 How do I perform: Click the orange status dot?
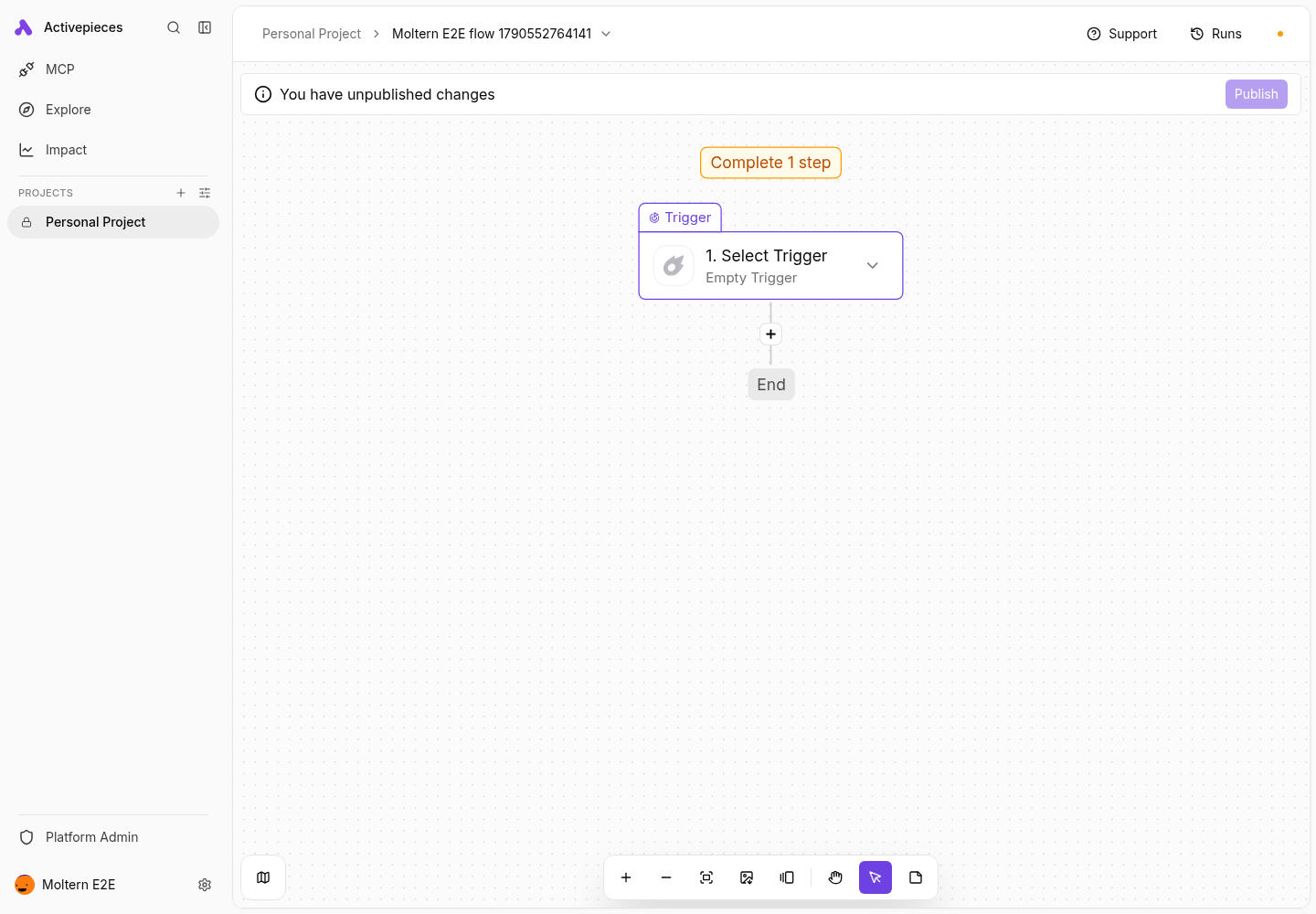point(1280,34)
